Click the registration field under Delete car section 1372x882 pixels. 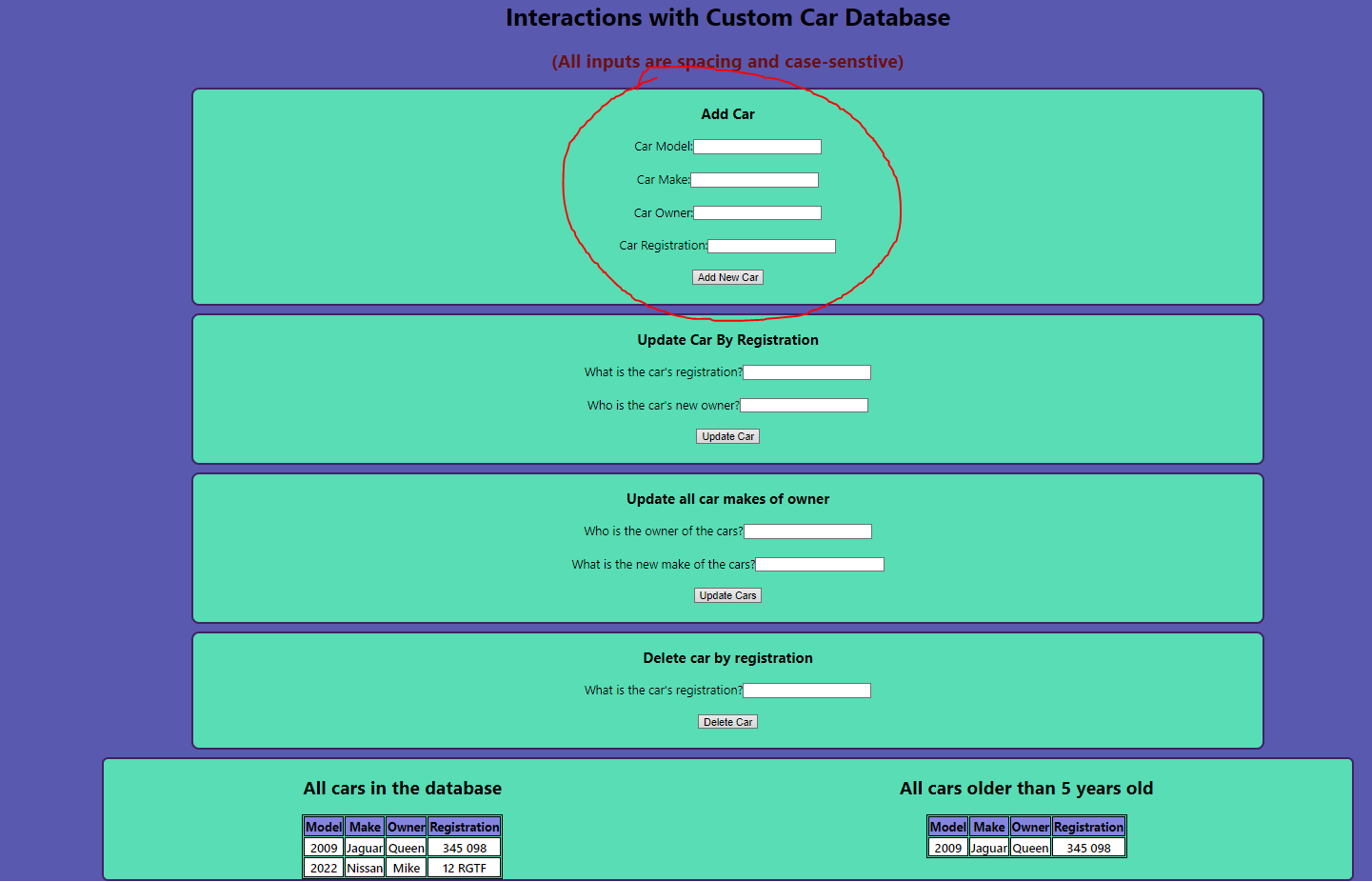[x=806, y=690]
